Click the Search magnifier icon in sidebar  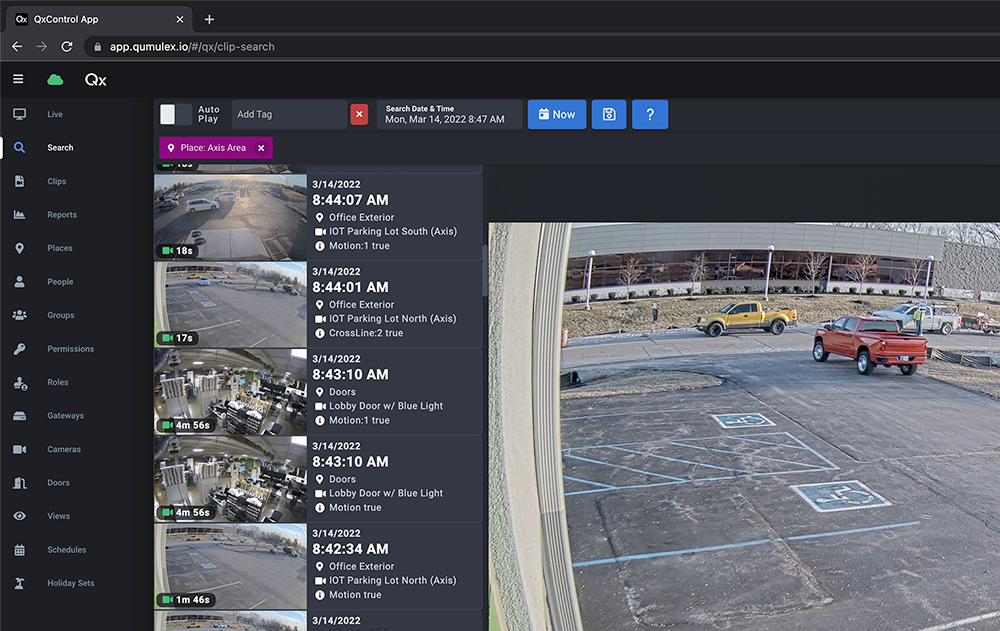[20, 148]
